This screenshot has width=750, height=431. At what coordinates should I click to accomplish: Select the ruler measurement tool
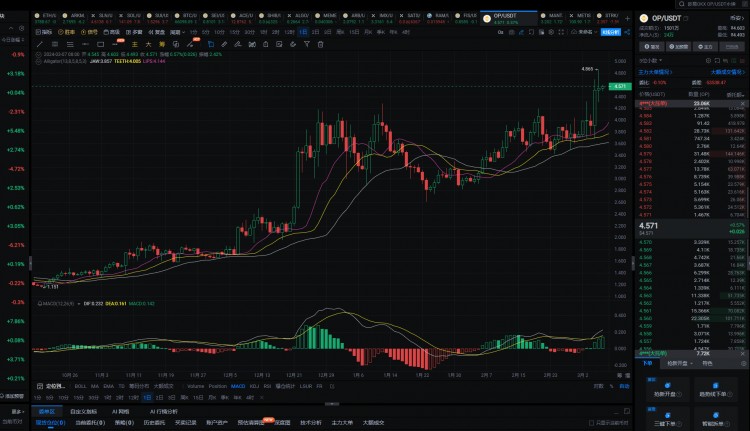pyautogui.click(x=224, y=44)
